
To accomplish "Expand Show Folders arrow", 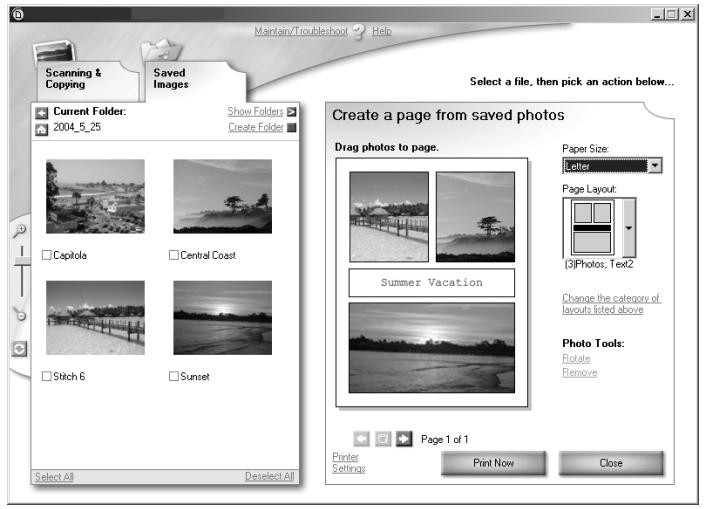I will (292, 112).
